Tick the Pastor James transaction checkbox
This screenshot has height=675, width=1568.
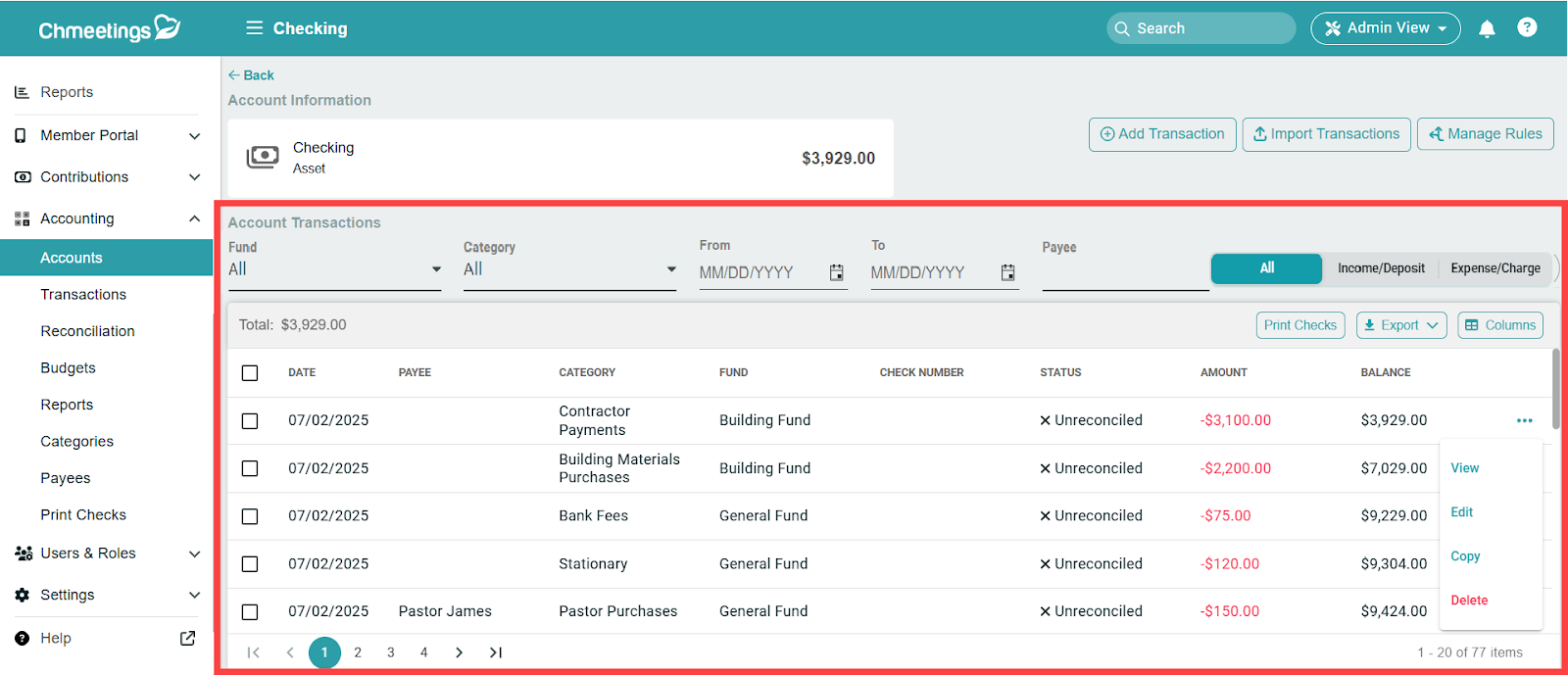250,612
